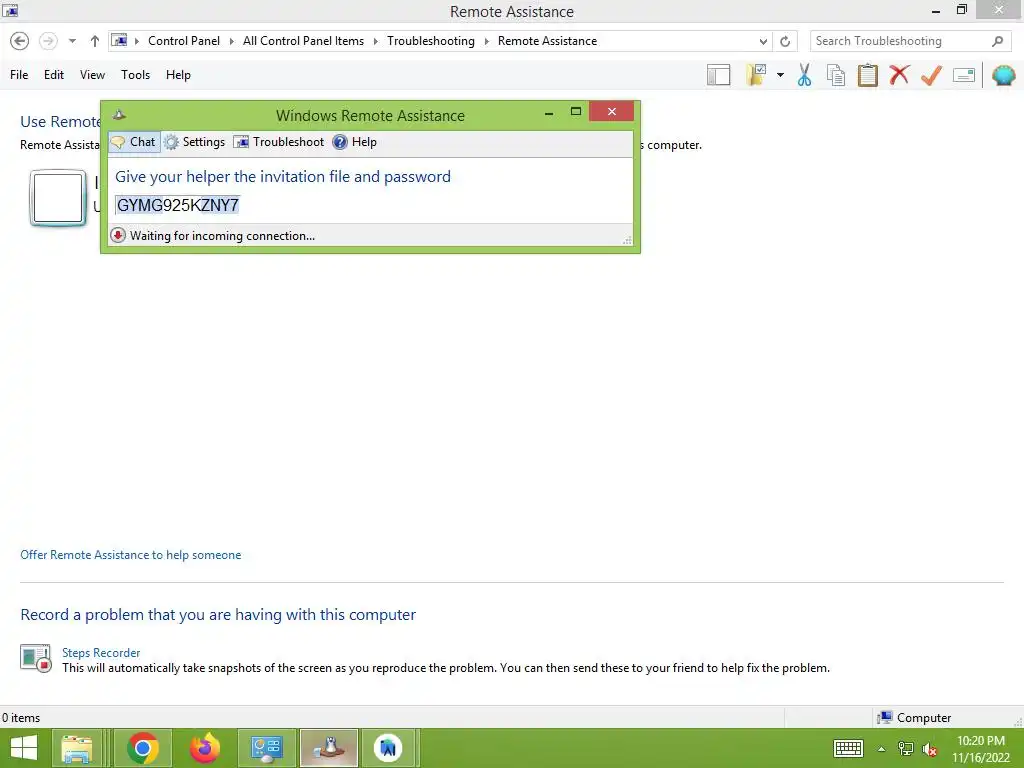Open the folder options dropdown arrow

coord(780,75)
